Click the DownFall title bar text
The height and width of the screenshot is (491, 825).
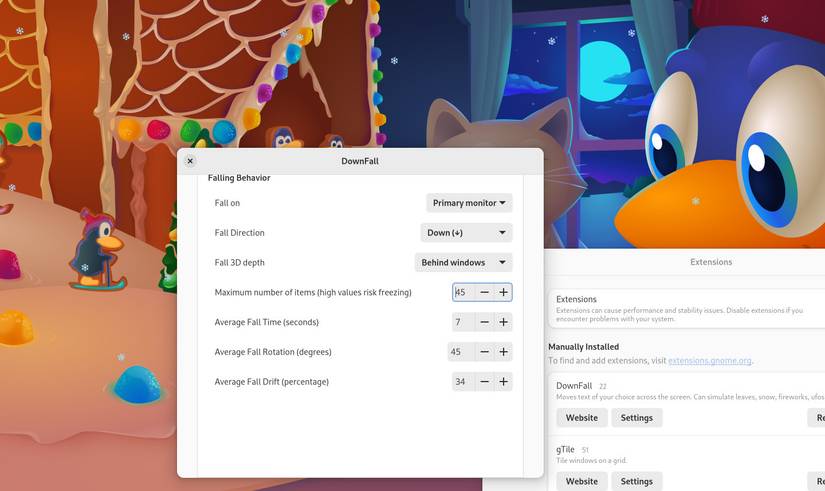tap(360, 161)
